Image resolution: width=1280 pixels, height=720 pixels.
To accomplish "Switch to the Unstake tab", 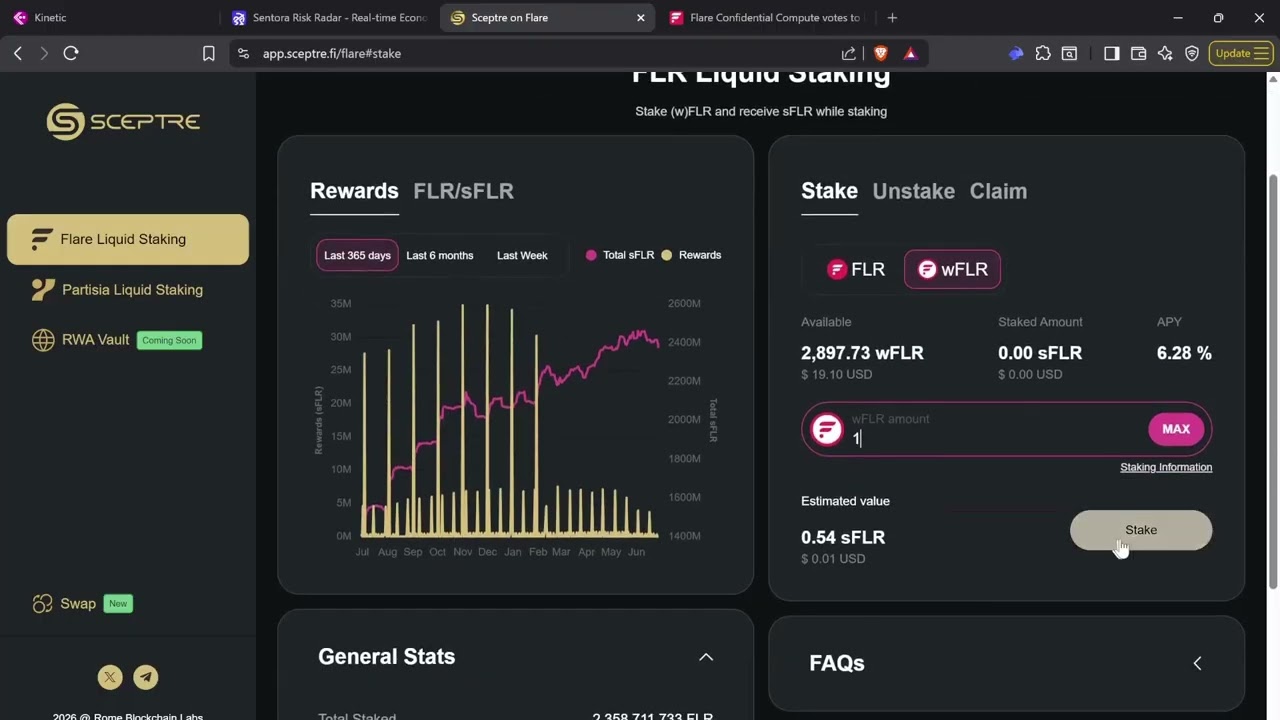I will 913,191.
